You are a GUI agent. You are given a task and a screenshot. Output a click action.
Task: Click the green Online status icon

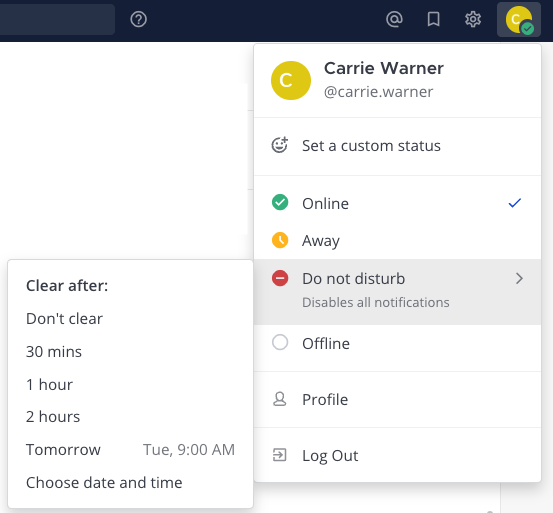280,202
